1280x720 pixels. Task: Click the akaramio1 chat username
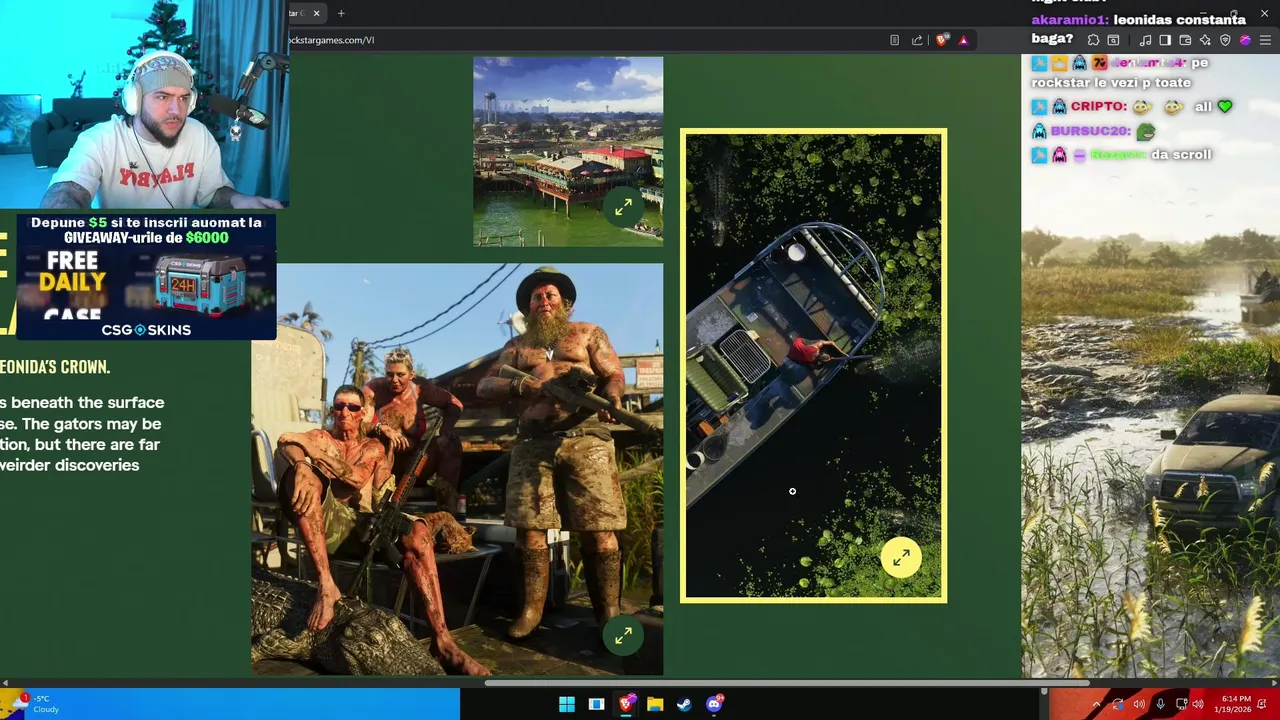(1069, 20)
